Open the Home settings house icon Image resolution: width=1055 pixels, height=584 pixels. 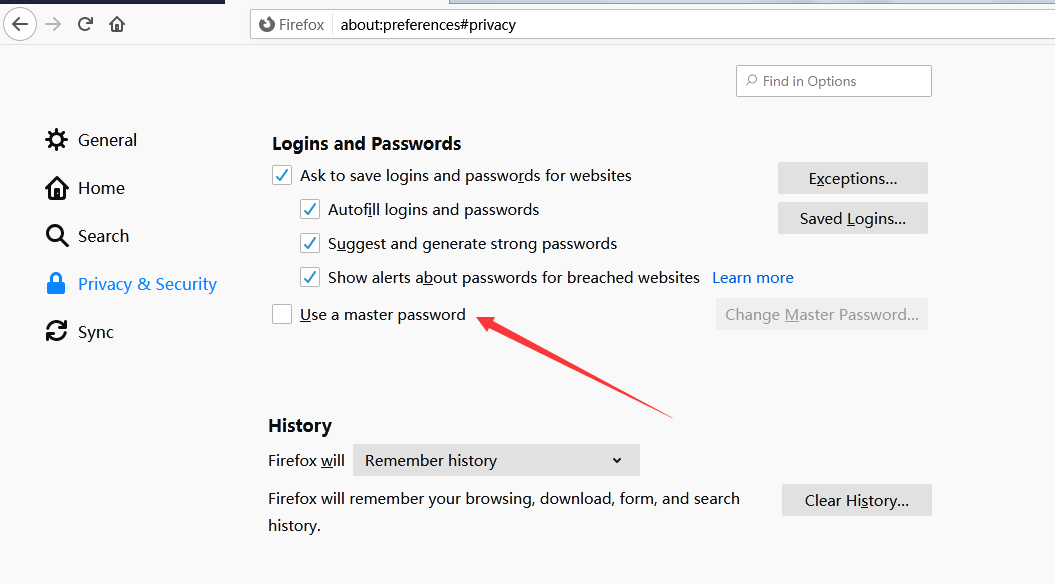57,188
